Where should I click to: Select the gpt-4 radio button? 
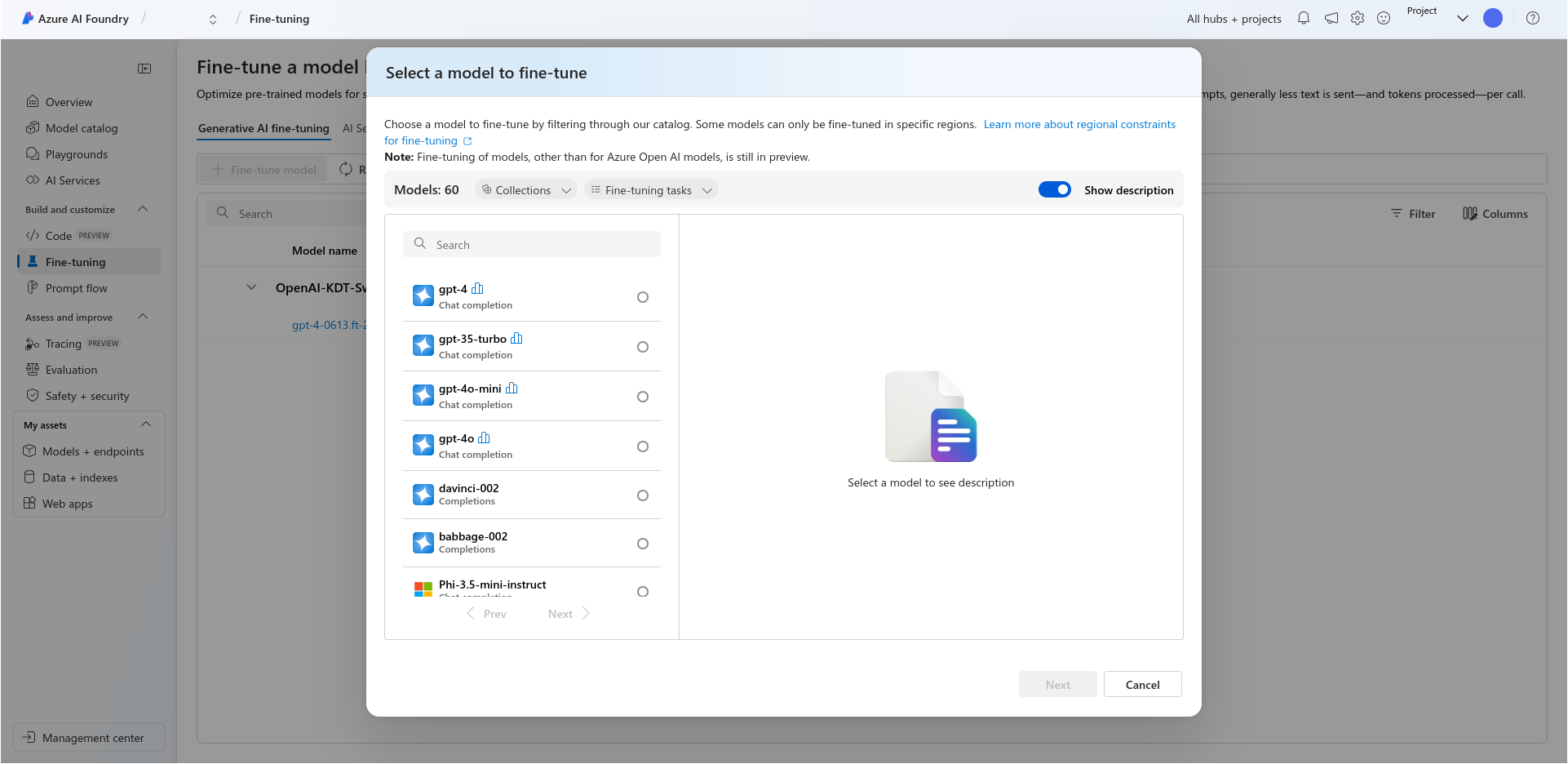click(643, 297)
